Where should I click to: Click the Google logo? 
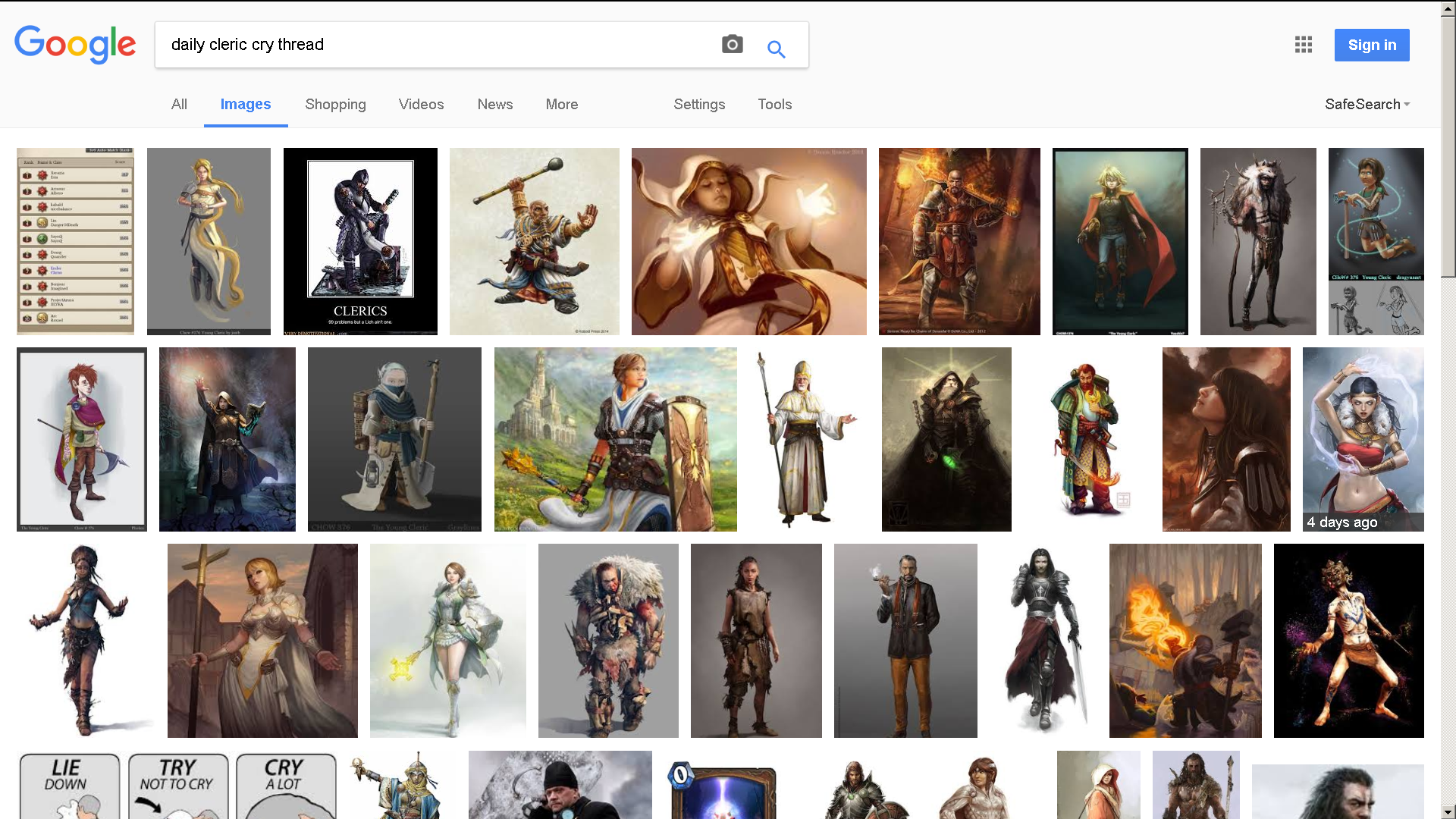point(75,45)
